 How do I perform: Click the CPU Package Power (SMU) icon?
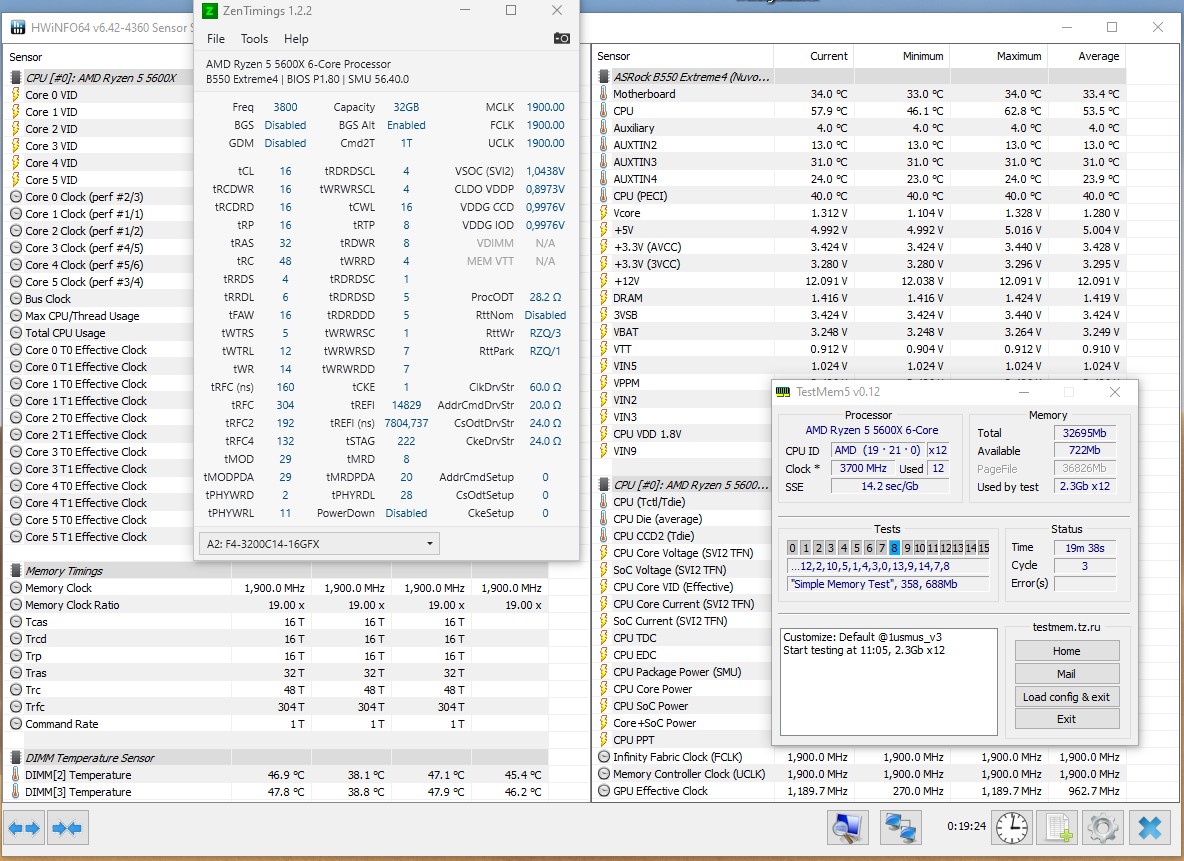click(x=603, y=671)
